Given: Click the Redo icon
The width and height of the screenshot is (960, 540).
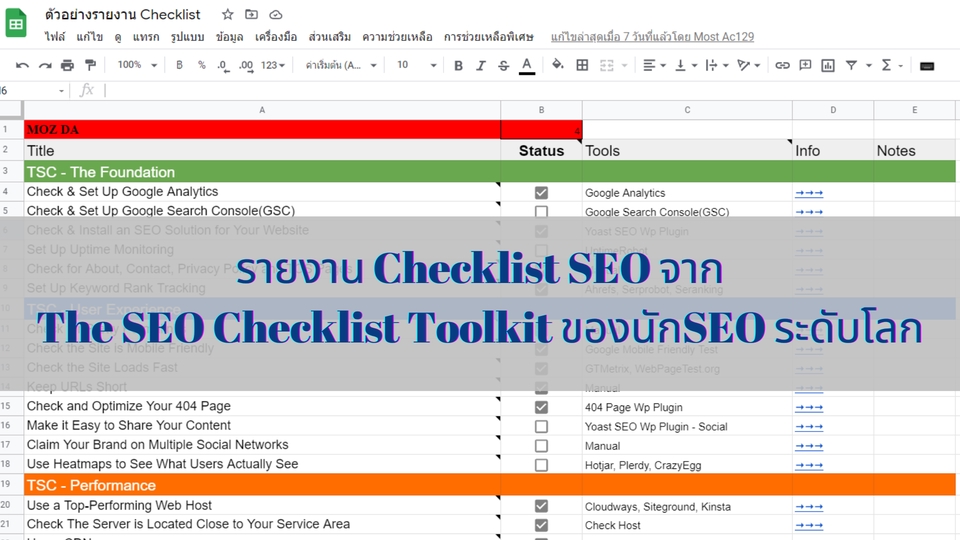Looking at the screenshot, I should (x=45, y=66).
